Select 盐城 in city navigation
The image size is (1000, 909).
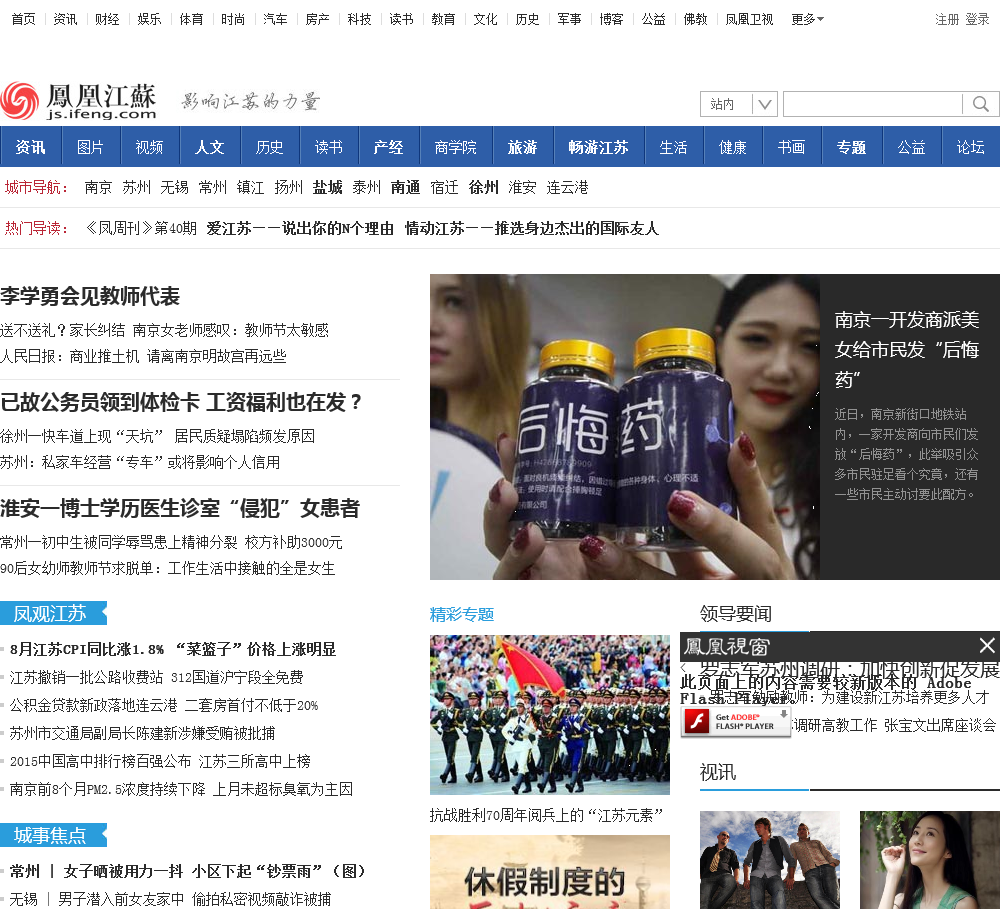coord(327,187)
